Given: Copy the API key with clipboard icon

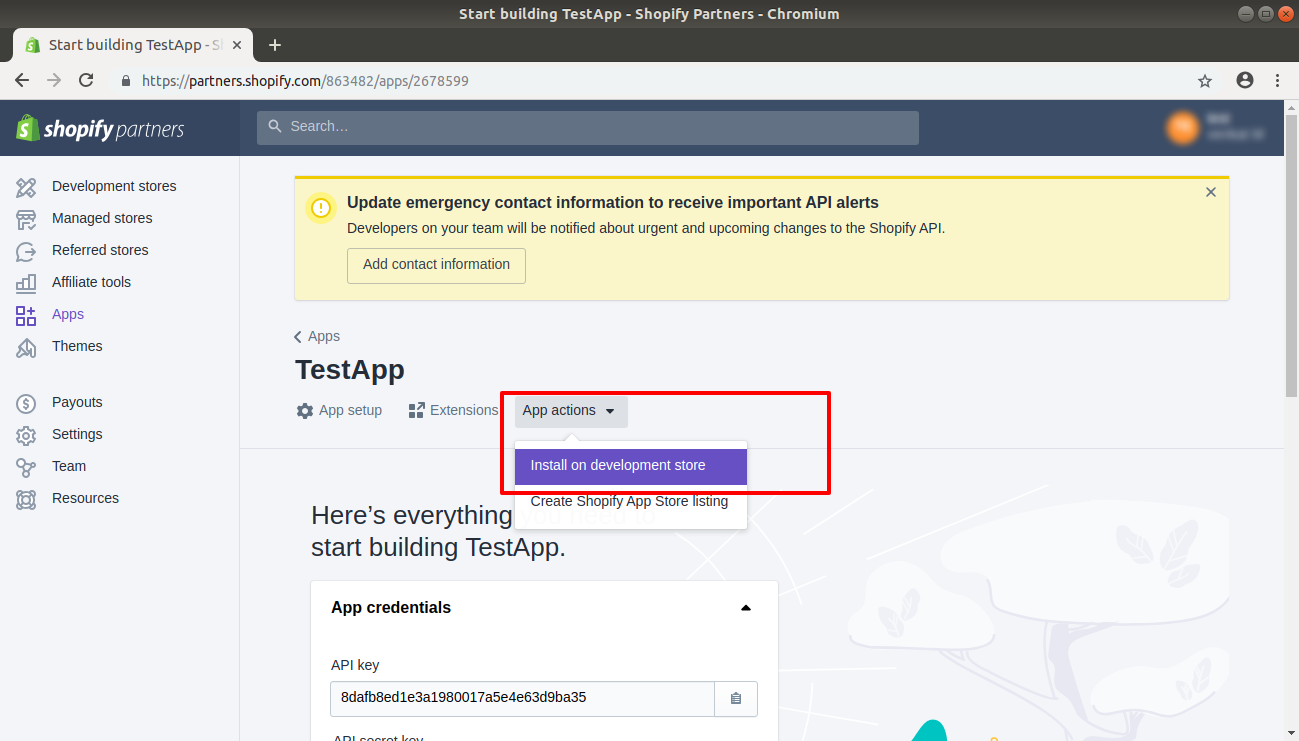Looking at the screenshot, I should 736,698.
